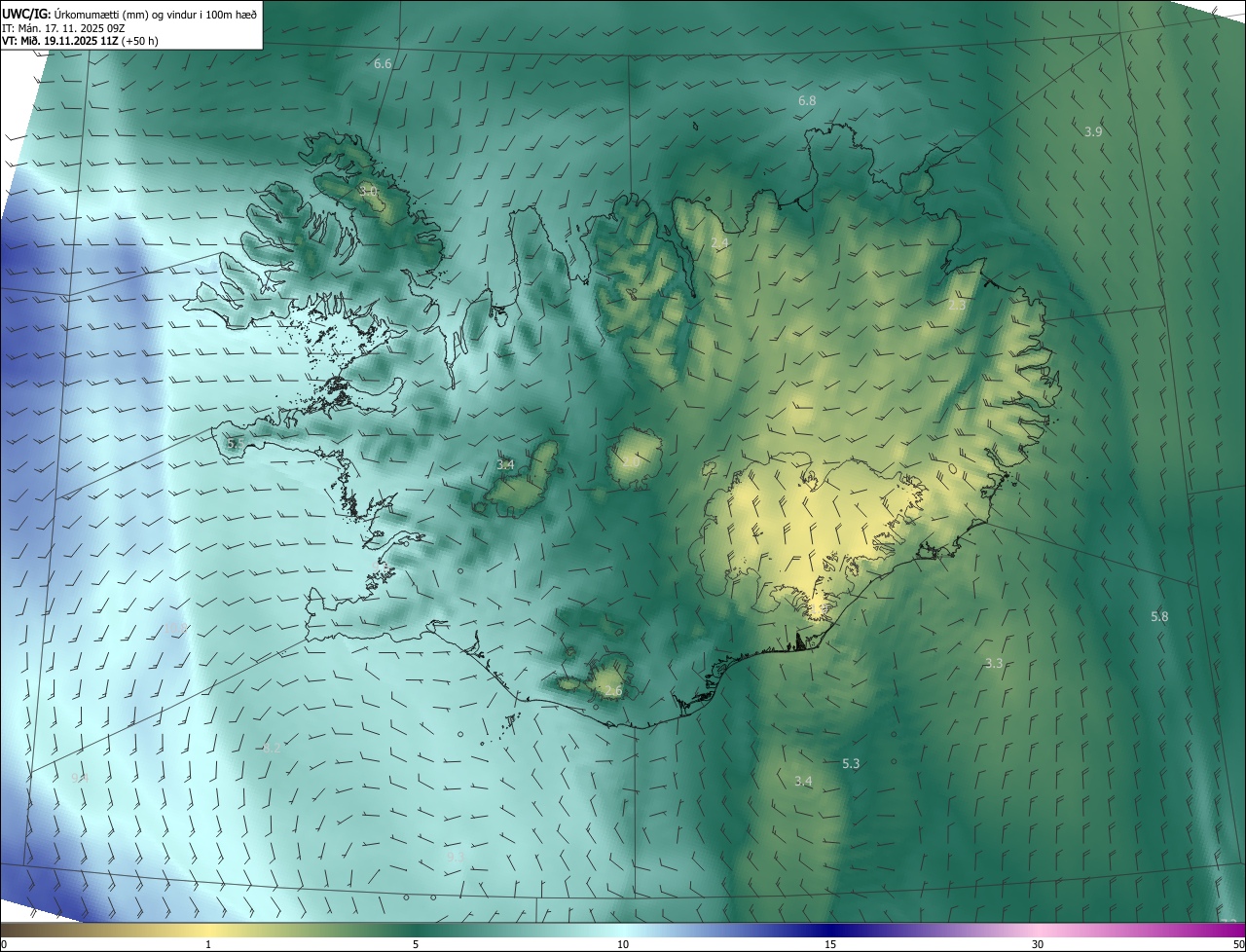The width and height of the screenshot is (1246, 952).
Task: Click the 5.3 value label
Action: (851, 763)
